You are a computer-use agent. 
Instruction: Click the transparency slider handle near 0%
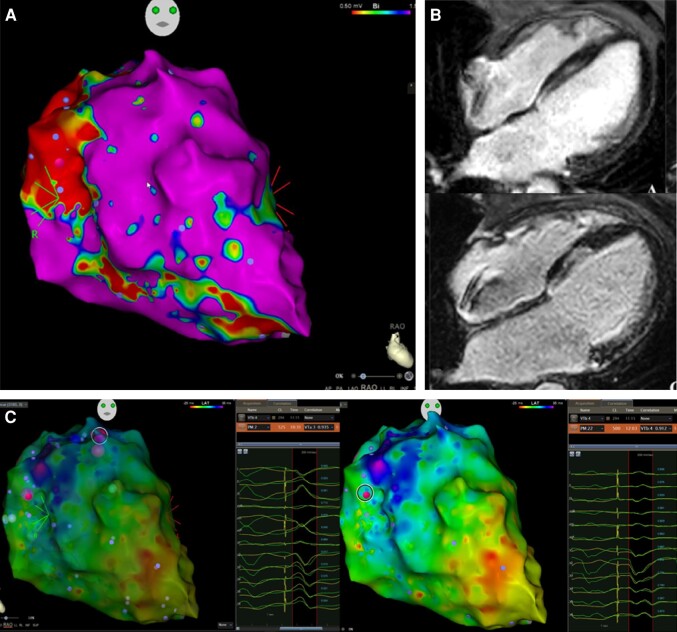click(363, 374)
